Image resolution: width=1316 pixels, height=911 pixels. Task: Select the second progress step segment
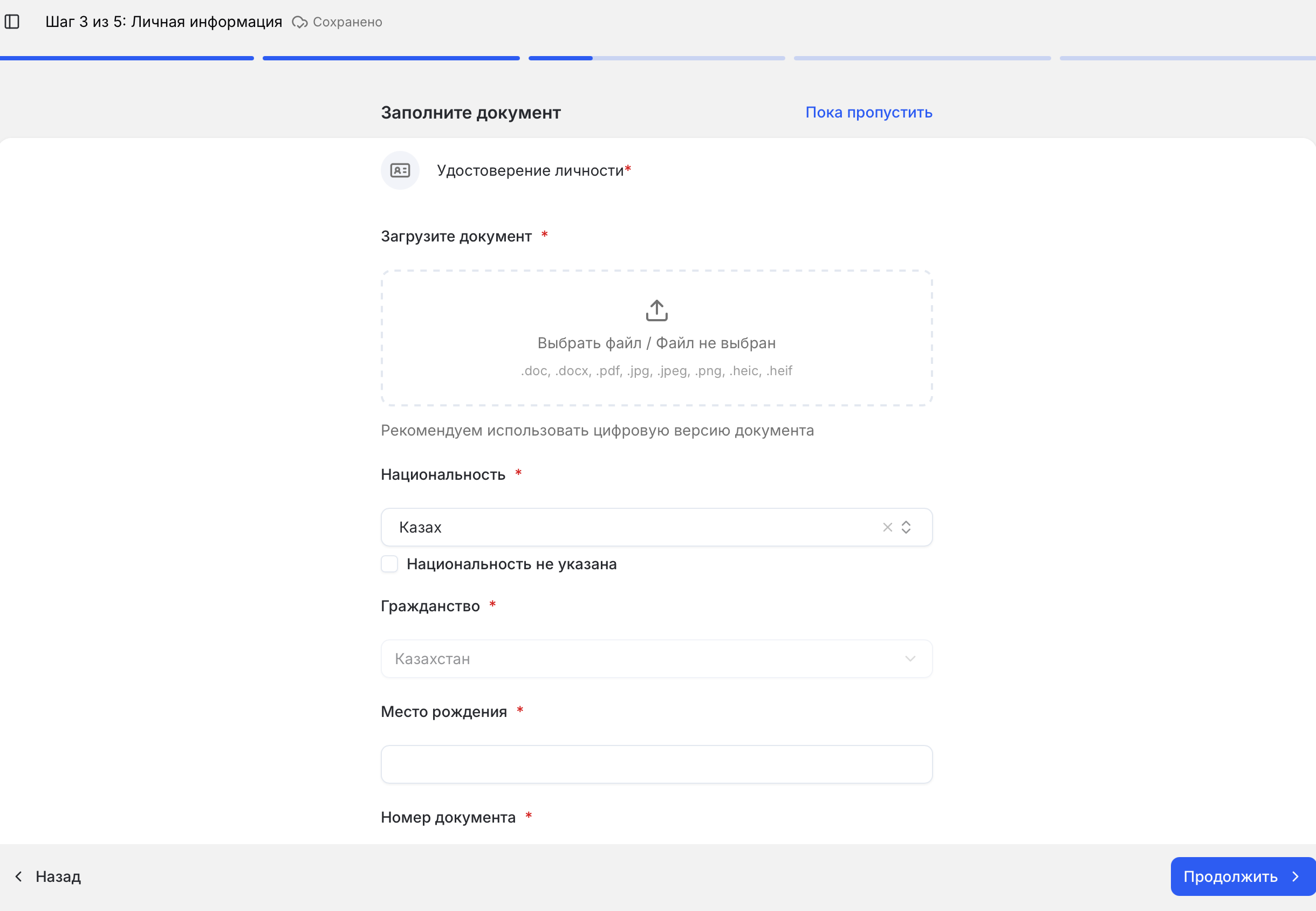click(x=391, y=58)
